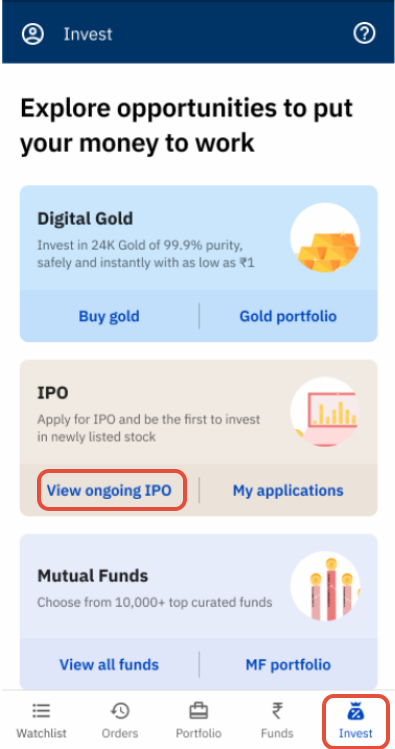Click Buy gold
This screenshot has width=395, height=749.
click(109, 316)
